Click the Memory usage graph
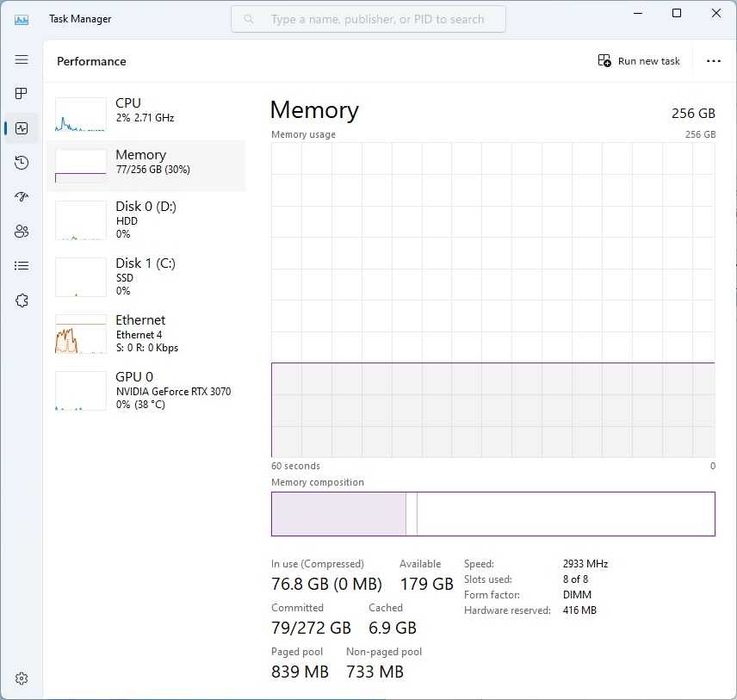Image resolution: width=737 pixels, height=700 pixels. click(x=493, y=300)
